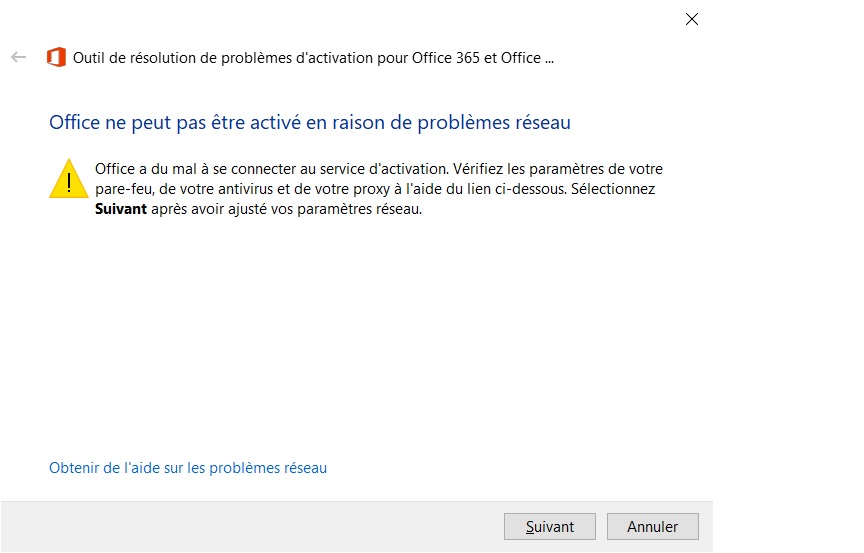
Task: Click the words 'lien ci-dessous' in the message
Action: (x=531, y=189)
